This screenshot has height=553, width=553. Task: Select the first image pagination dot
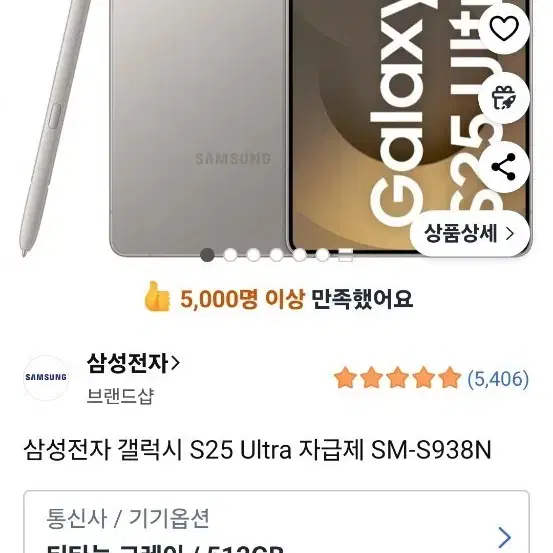pyautogui.click(x=207, y=255)
